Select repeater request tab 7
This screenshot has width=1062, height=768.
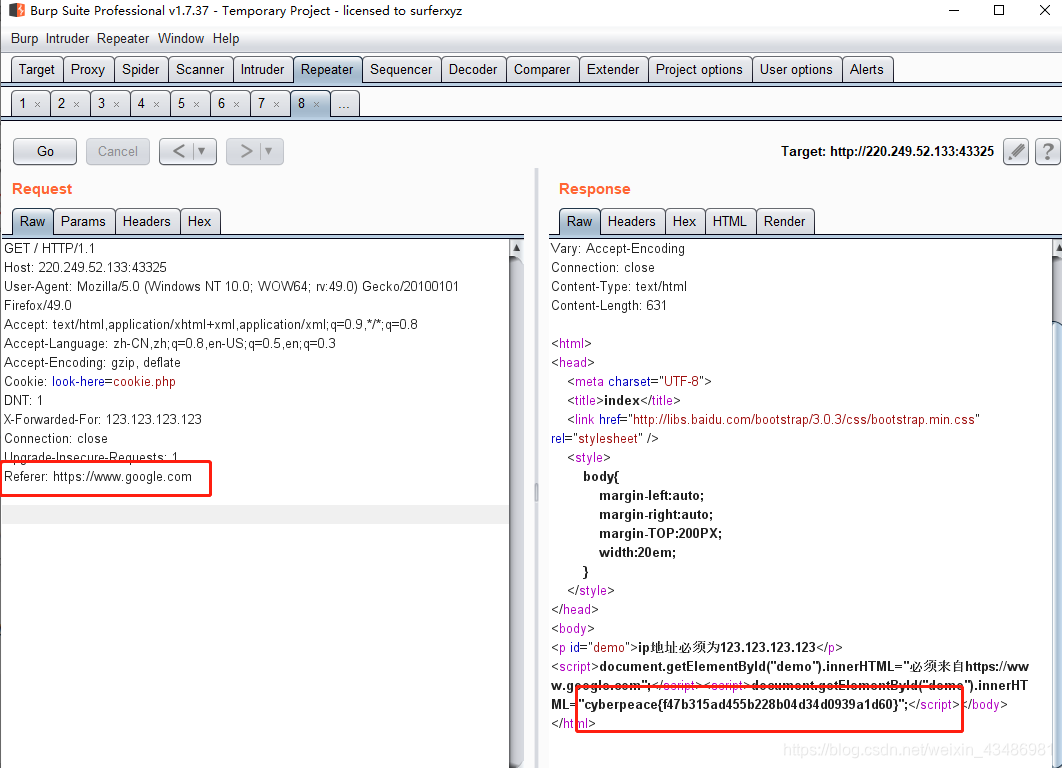click(x=261, y=104)
